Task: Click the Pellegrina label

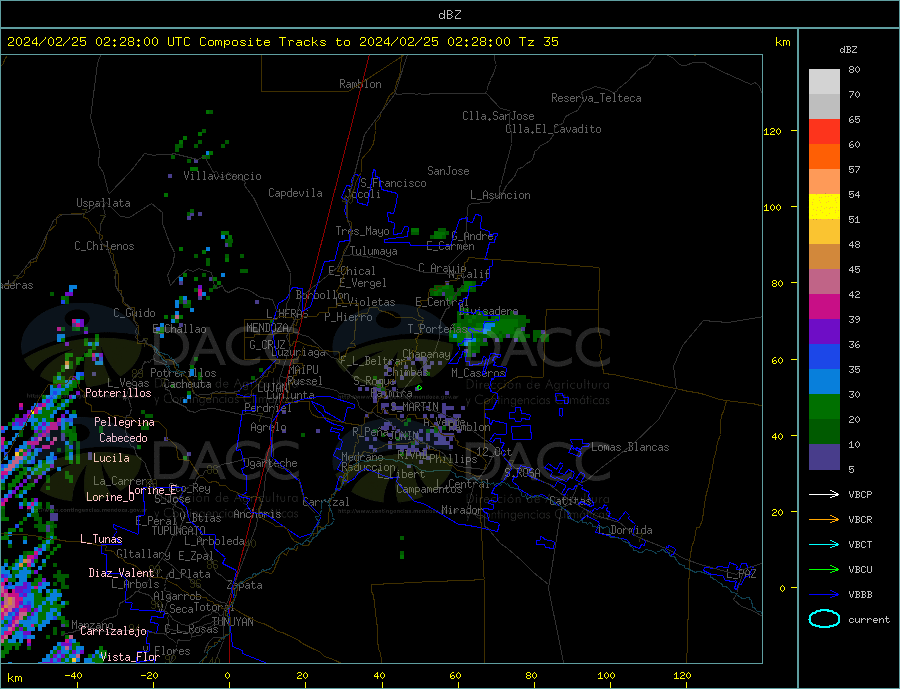Action: (125, 422)
